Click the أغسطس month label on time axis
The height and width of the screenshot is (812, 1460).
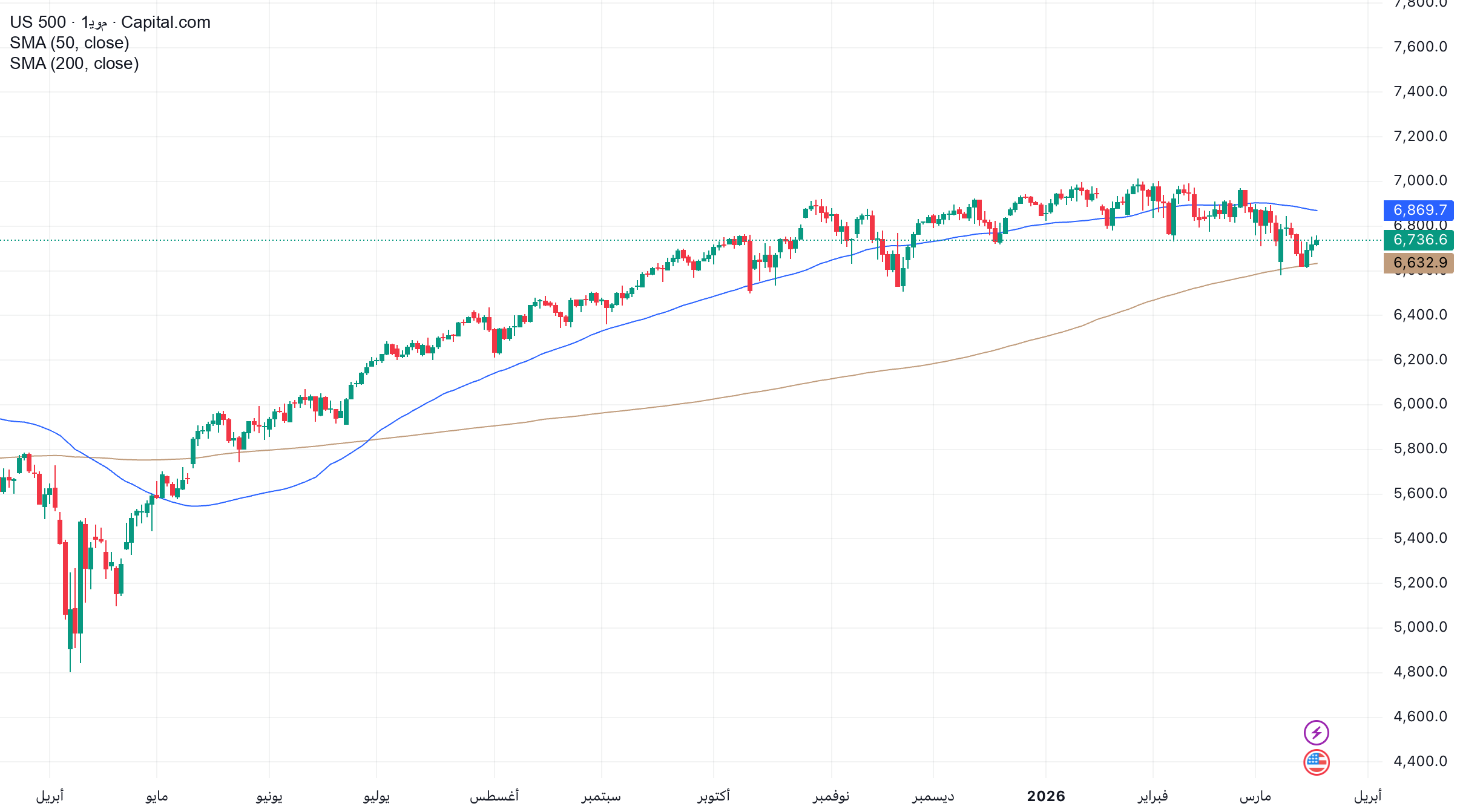[x=494, y=796]
